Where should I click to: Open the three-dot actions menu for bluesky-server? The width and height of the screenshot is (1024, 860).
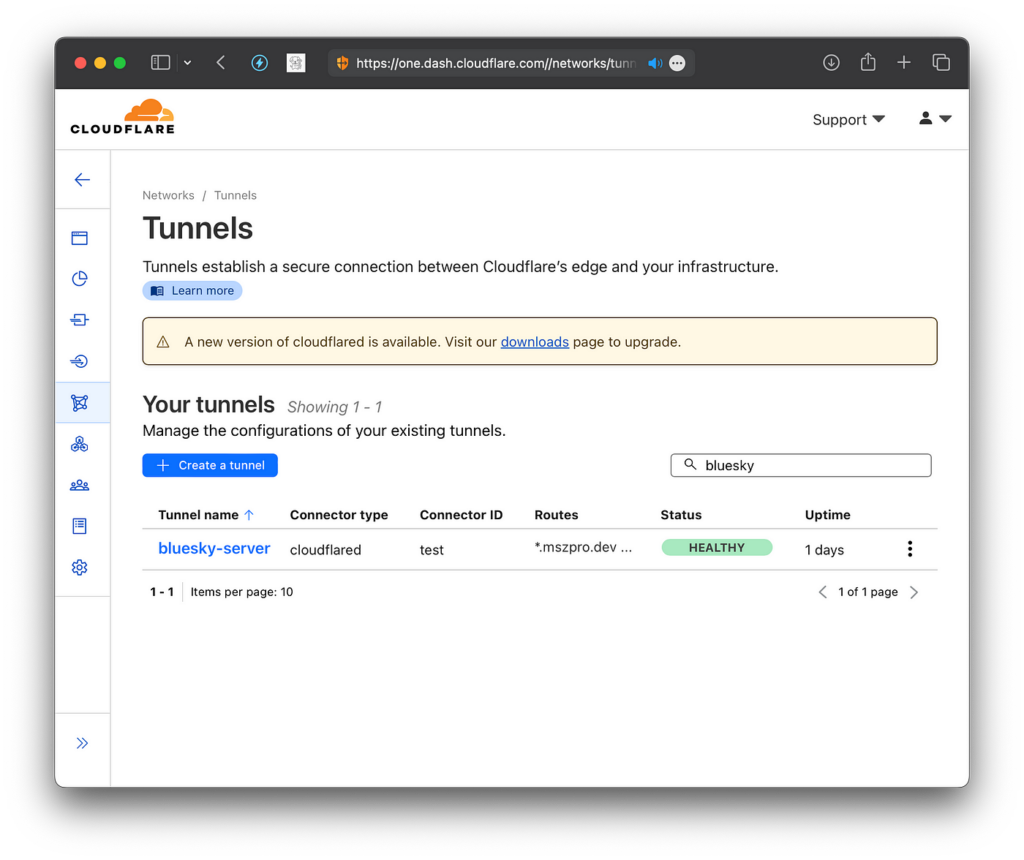click(x=909, y=548)
